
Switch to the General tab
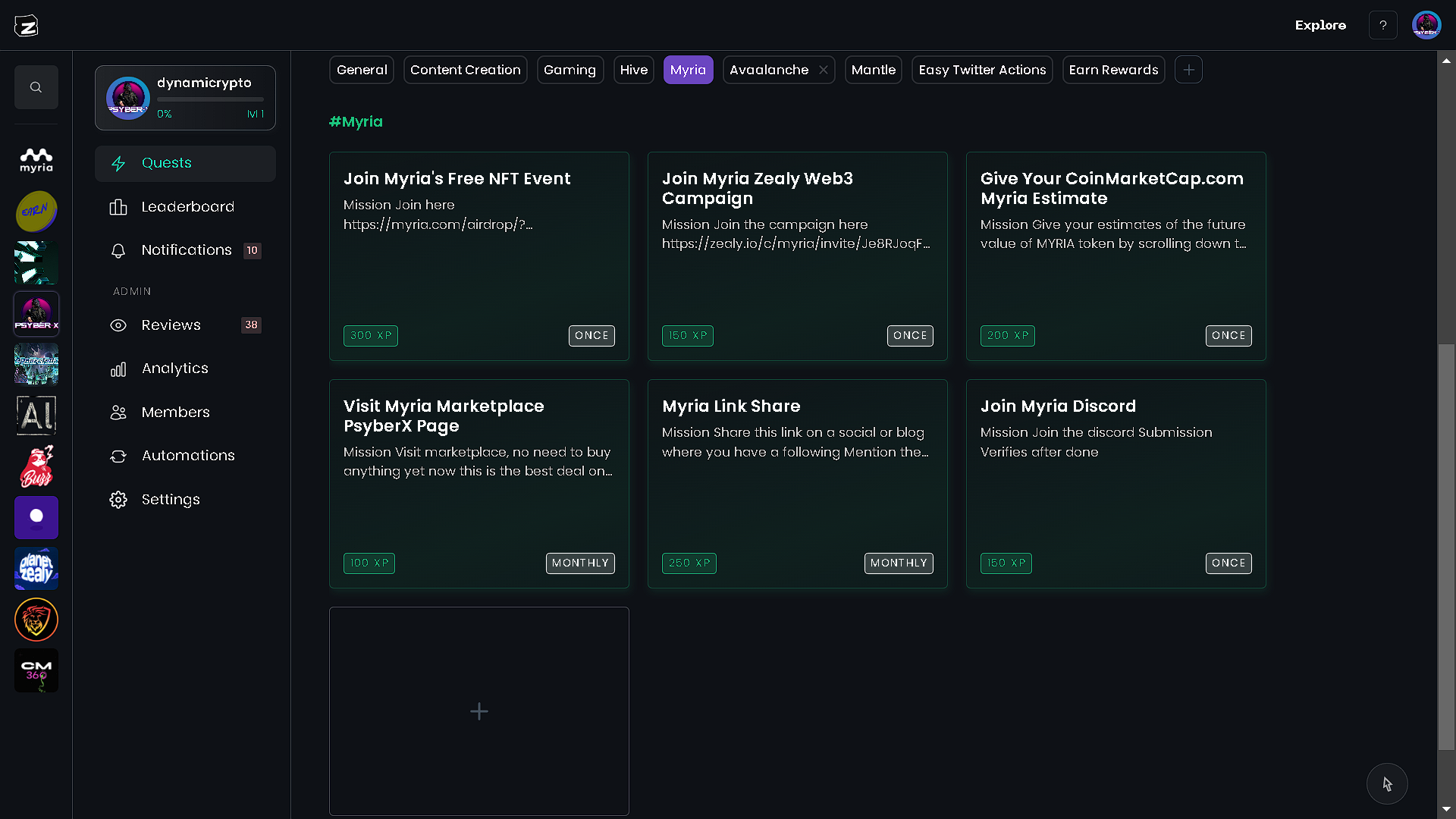(362, 70)
